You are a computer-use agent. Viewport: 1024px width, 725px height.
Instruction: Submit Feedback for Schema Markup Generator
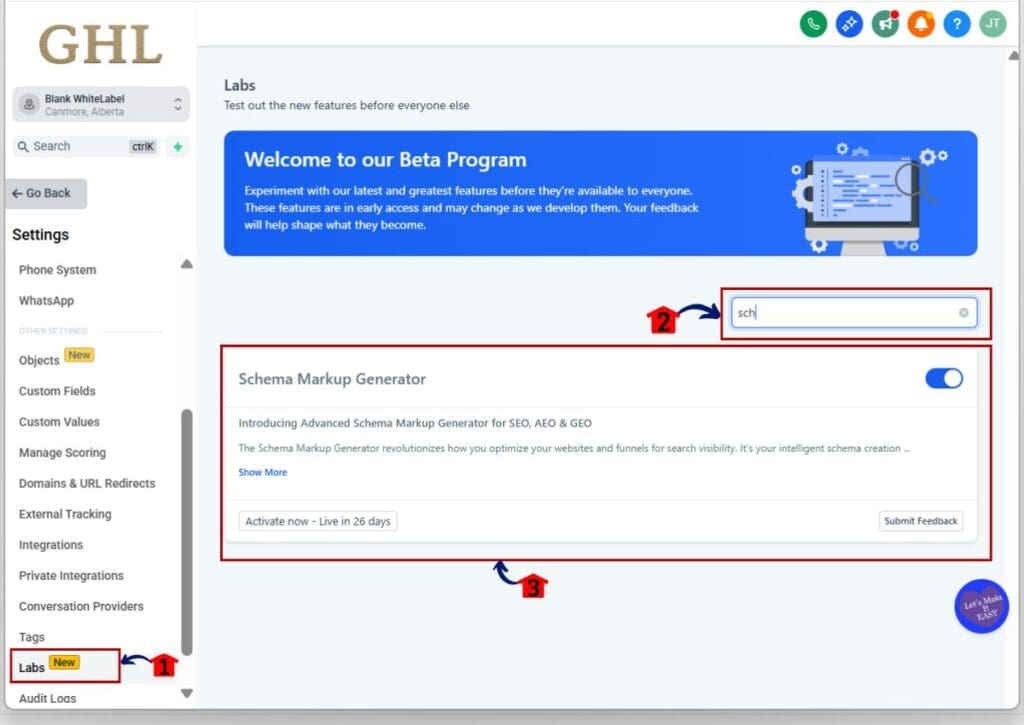[x=920, y=520]
